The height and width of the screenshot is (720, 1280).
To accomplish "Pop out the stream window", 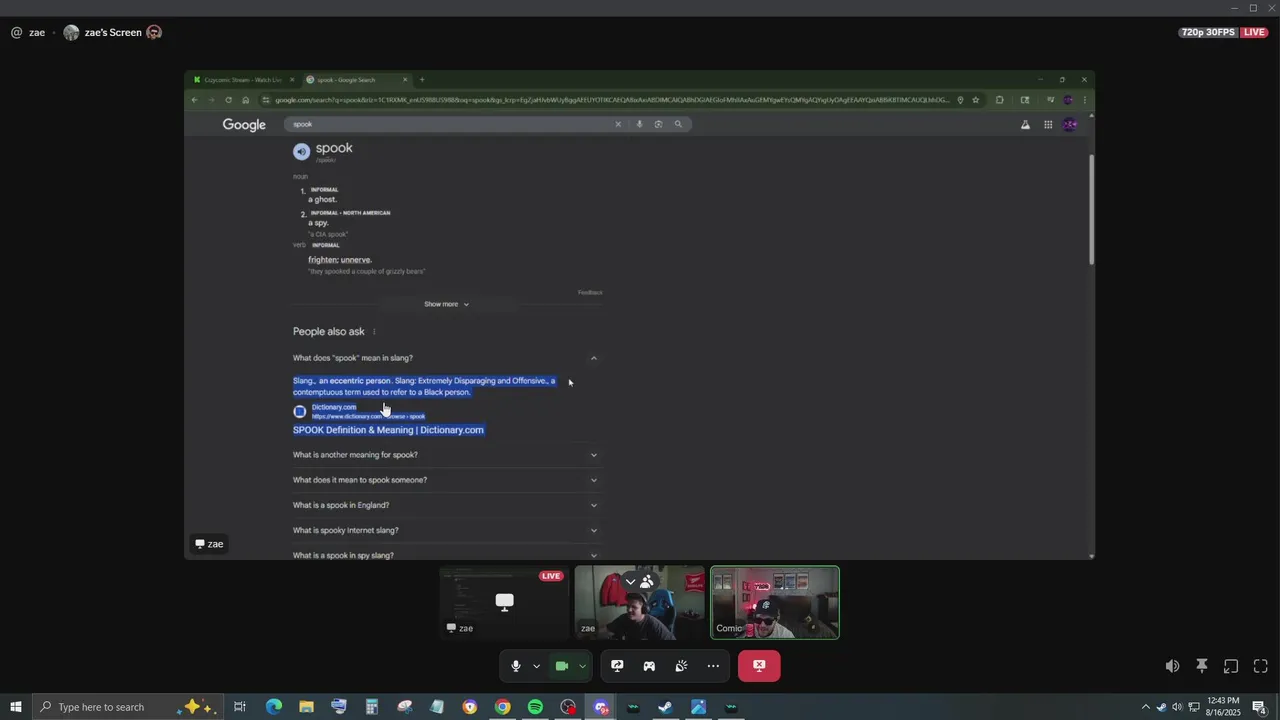I will point(1231,666).
